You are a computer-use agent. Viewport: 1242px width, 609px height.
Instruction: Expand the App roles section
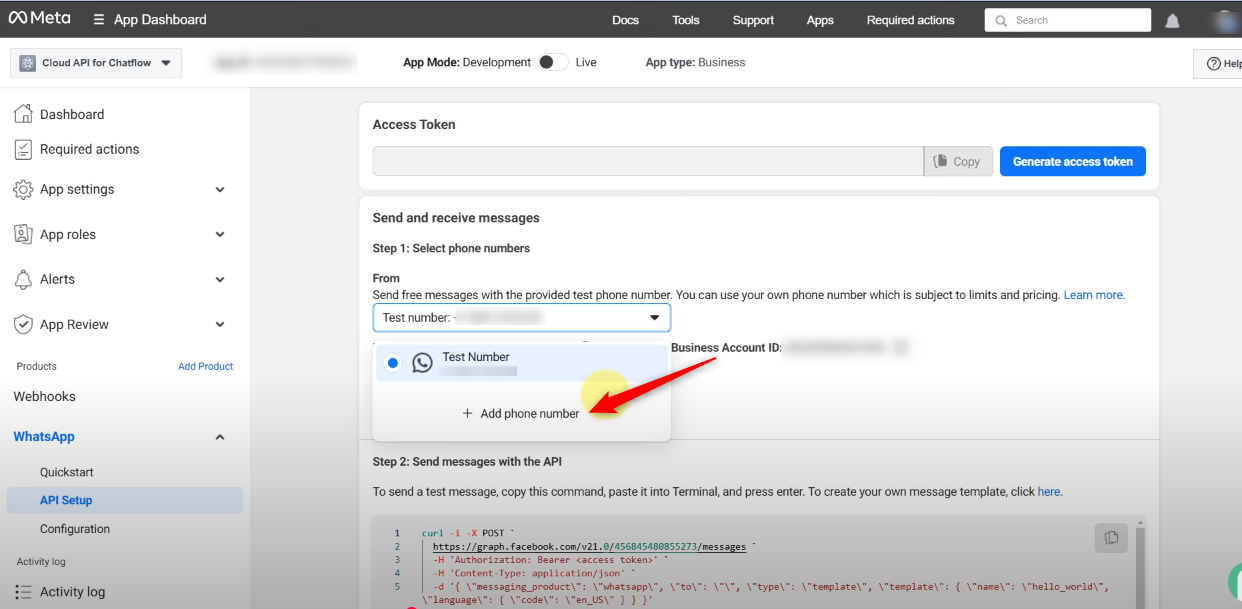click(220, 234)
